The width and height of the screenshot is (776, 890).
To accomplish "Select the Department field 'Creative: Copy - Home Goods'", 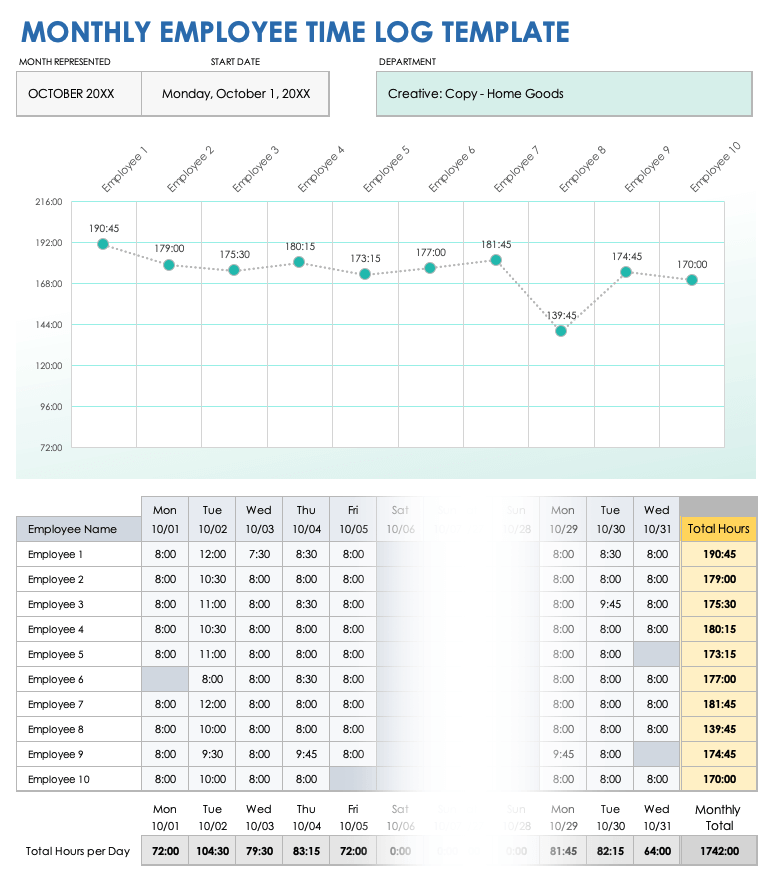I will coord(563,94).
